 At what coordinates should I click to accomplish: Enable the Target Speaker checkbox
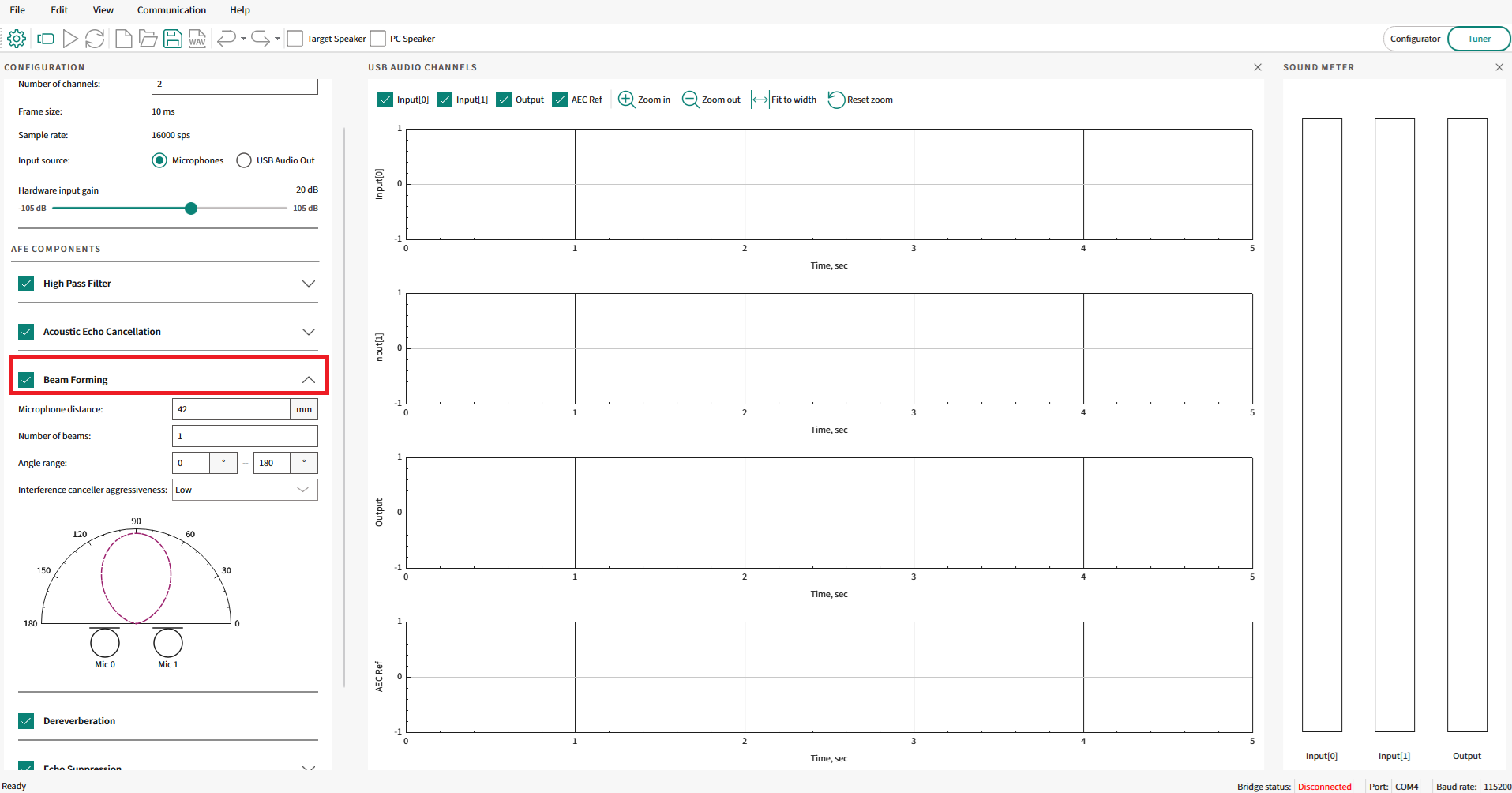295,39
